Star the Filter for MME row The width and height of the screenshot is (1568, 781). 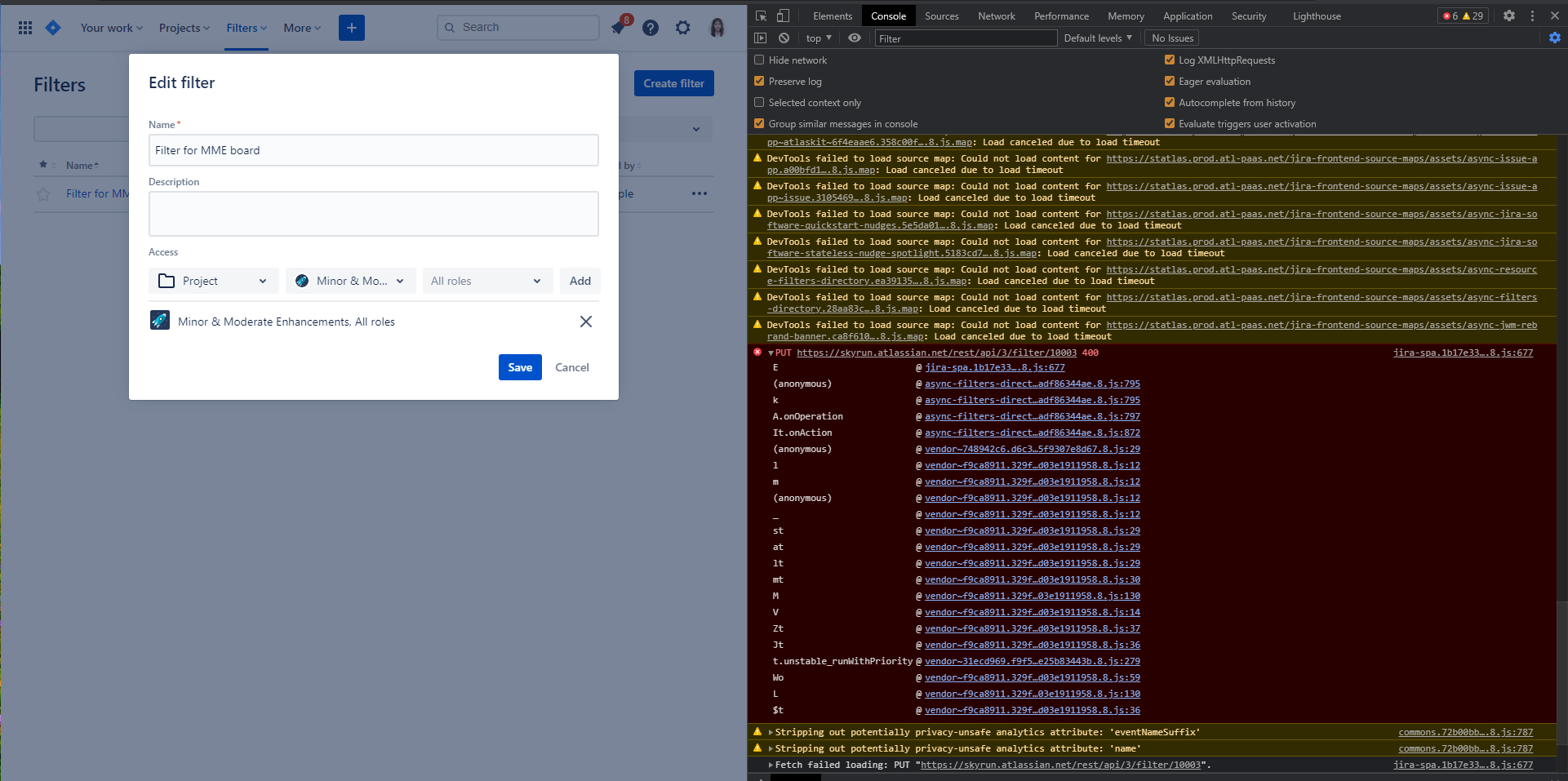tap(43, 194)
